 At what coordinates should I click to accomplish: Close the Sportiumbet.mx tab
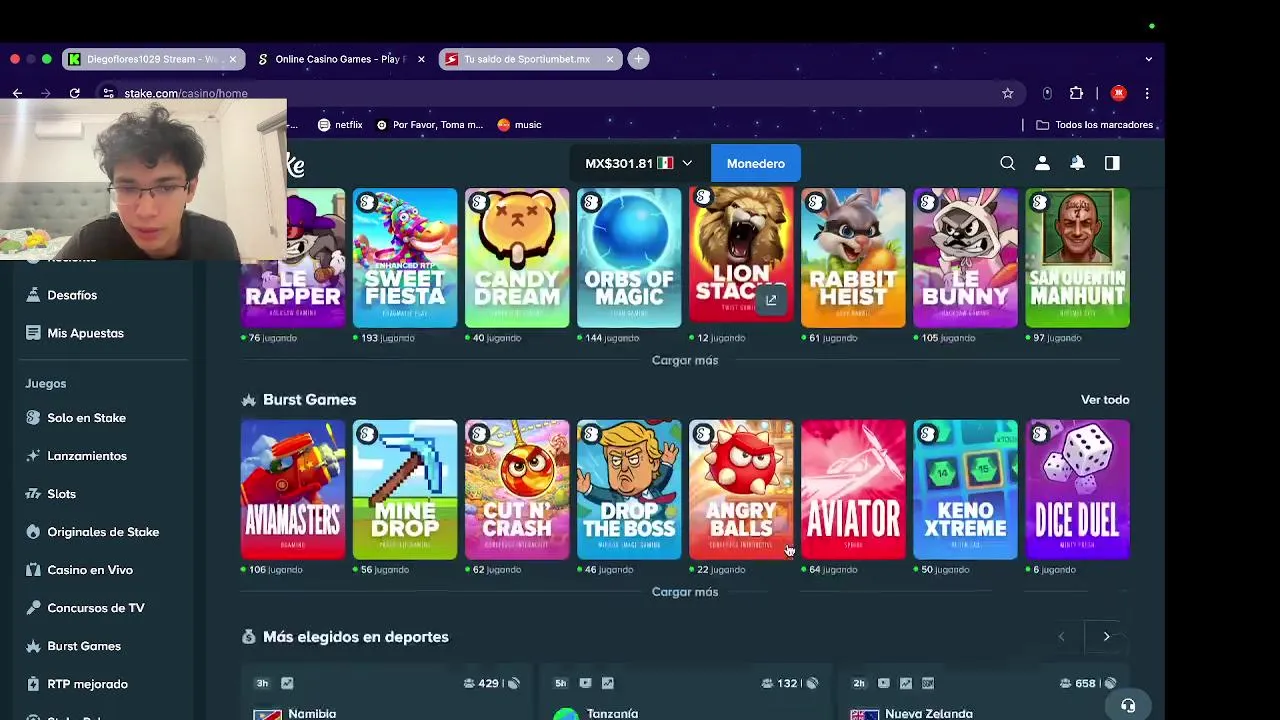[610, 59]
